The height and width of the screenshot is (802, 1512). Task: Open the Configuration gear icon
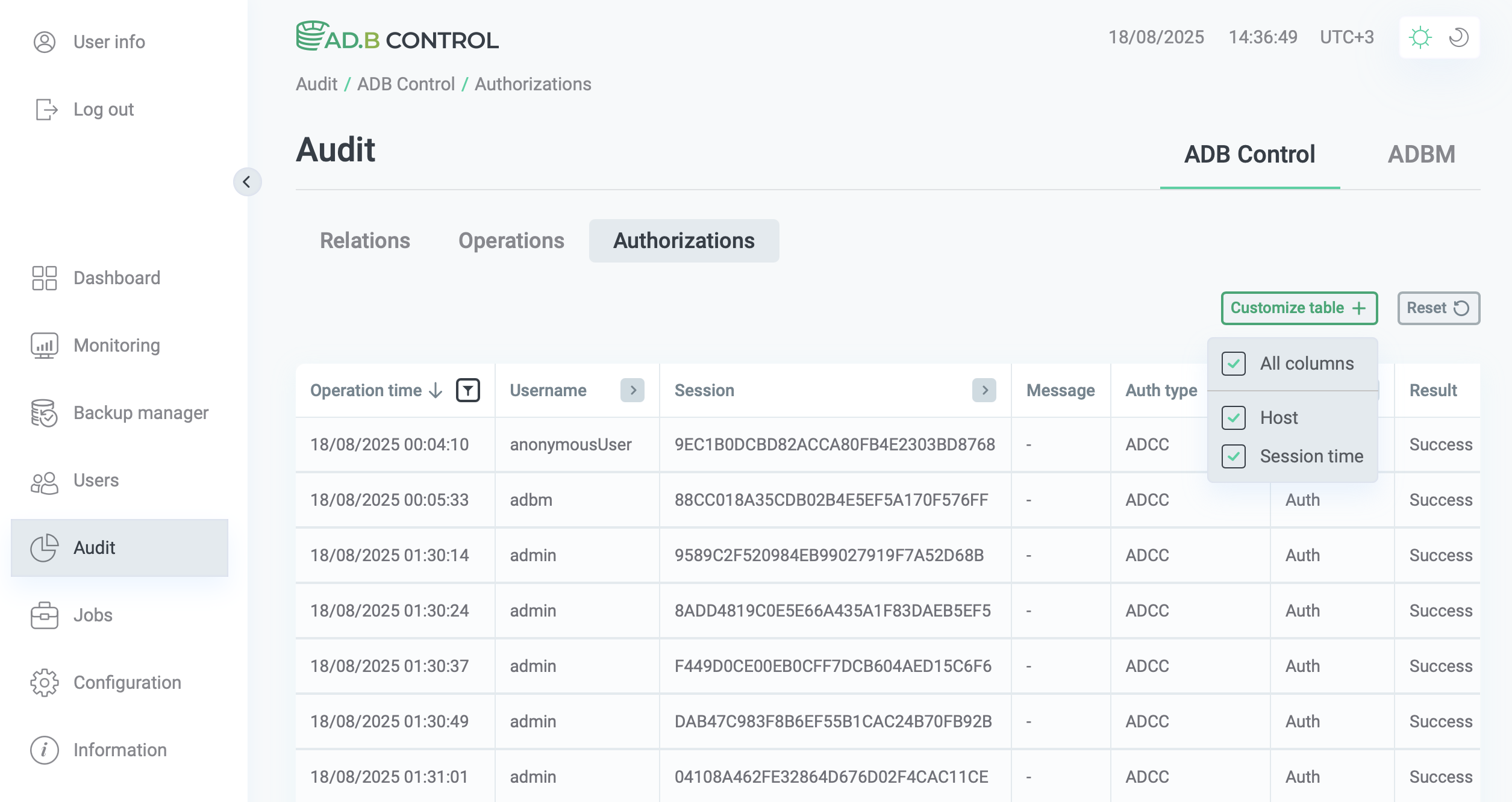click(44, 683)
